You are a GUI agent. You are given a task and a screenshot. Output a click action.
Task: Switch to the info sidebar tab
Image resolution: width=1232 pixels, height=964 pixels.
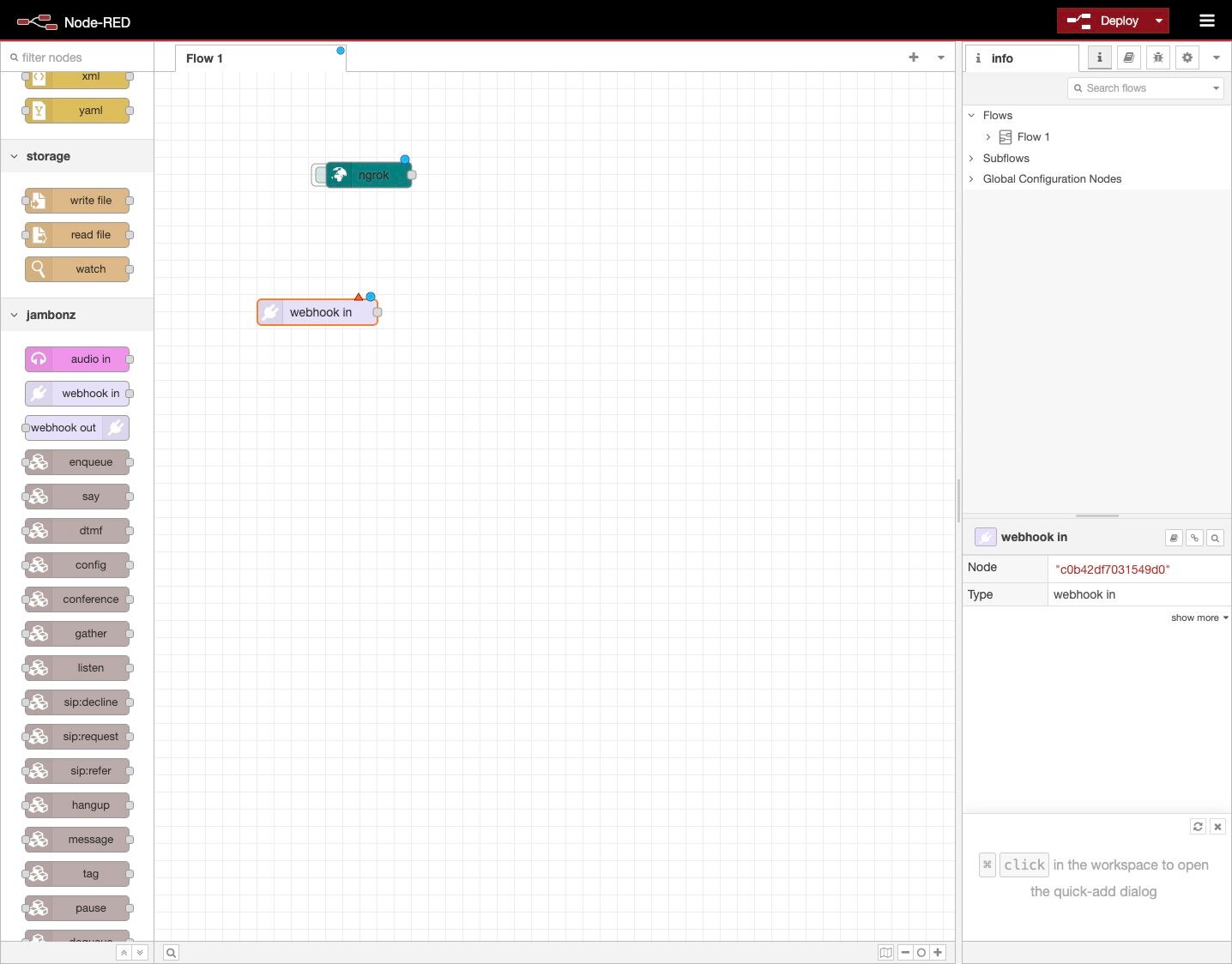point(1022,58)
